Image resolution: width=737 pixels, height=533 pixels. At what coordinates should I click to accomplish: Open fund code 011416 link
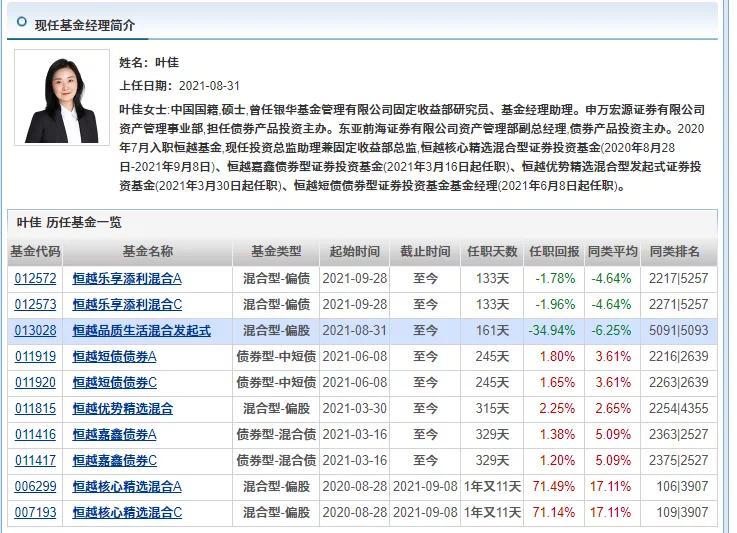(35, 434)
